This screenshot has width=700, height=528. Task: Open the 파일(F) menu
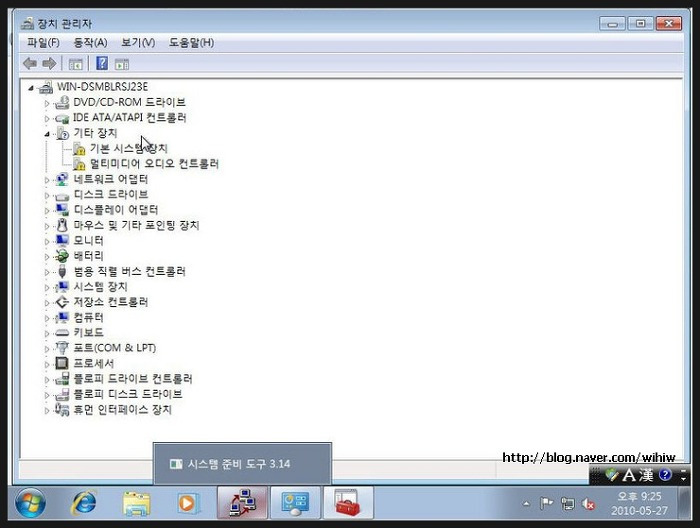(x=43, y=43)
